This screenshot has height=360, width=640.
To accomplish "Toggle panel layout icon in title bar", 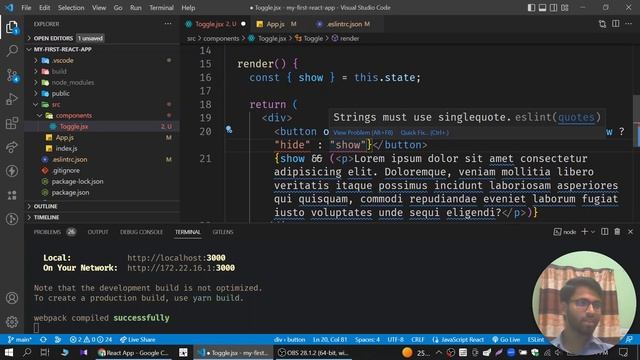I will pos(542,7).
